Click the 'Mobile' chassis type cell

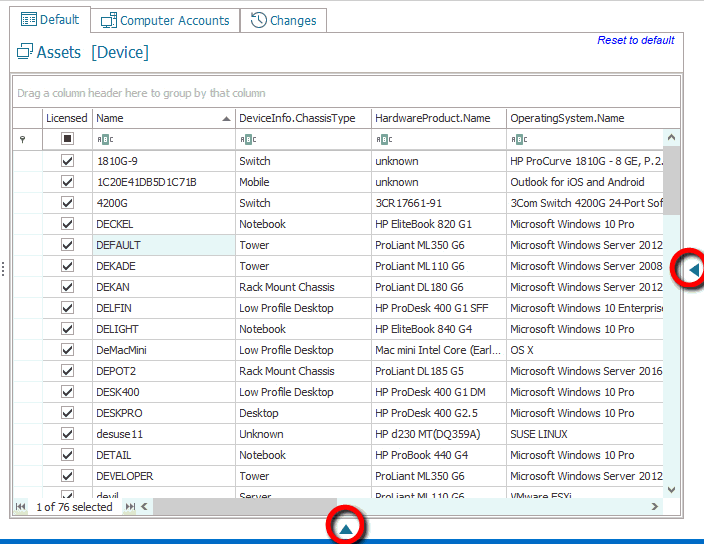point(304,182)
